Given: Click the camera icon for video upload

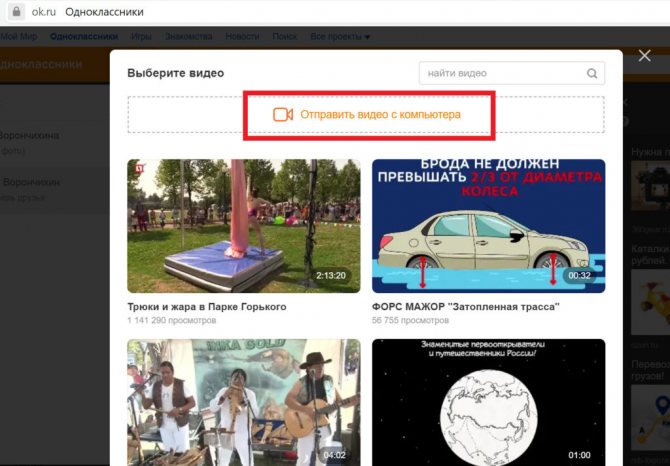Looking at the screenshot, I should (283, 114).
